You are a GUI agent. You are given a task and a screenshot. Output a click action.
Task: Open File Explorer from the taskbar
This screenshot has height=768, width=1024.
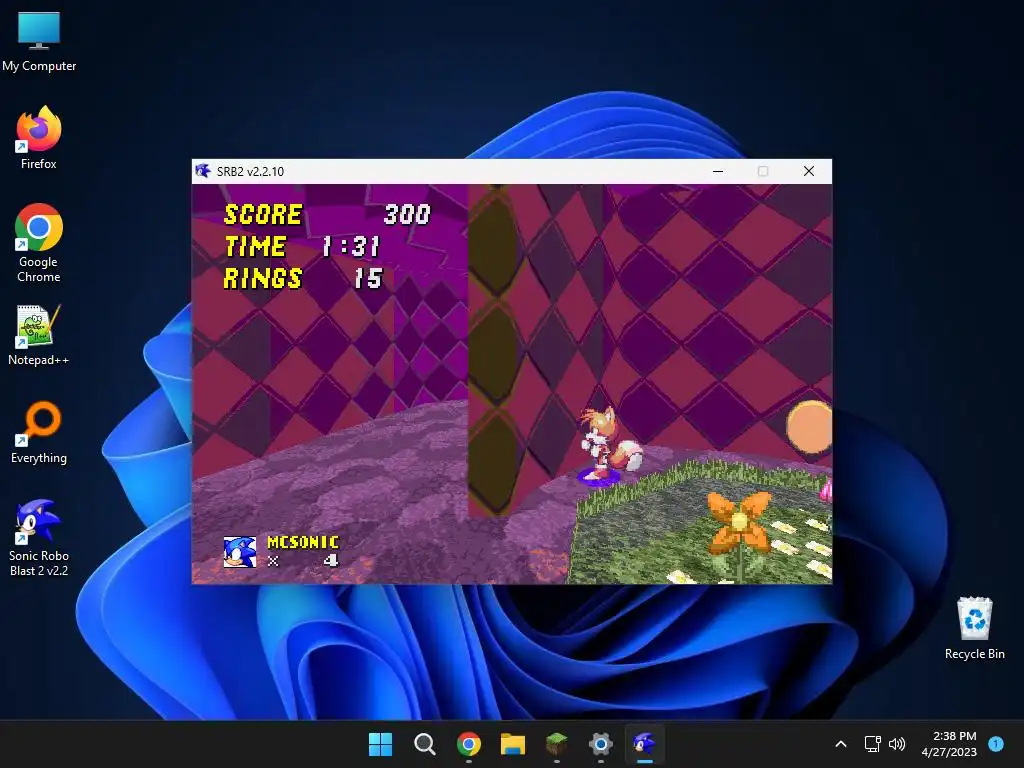513,744
